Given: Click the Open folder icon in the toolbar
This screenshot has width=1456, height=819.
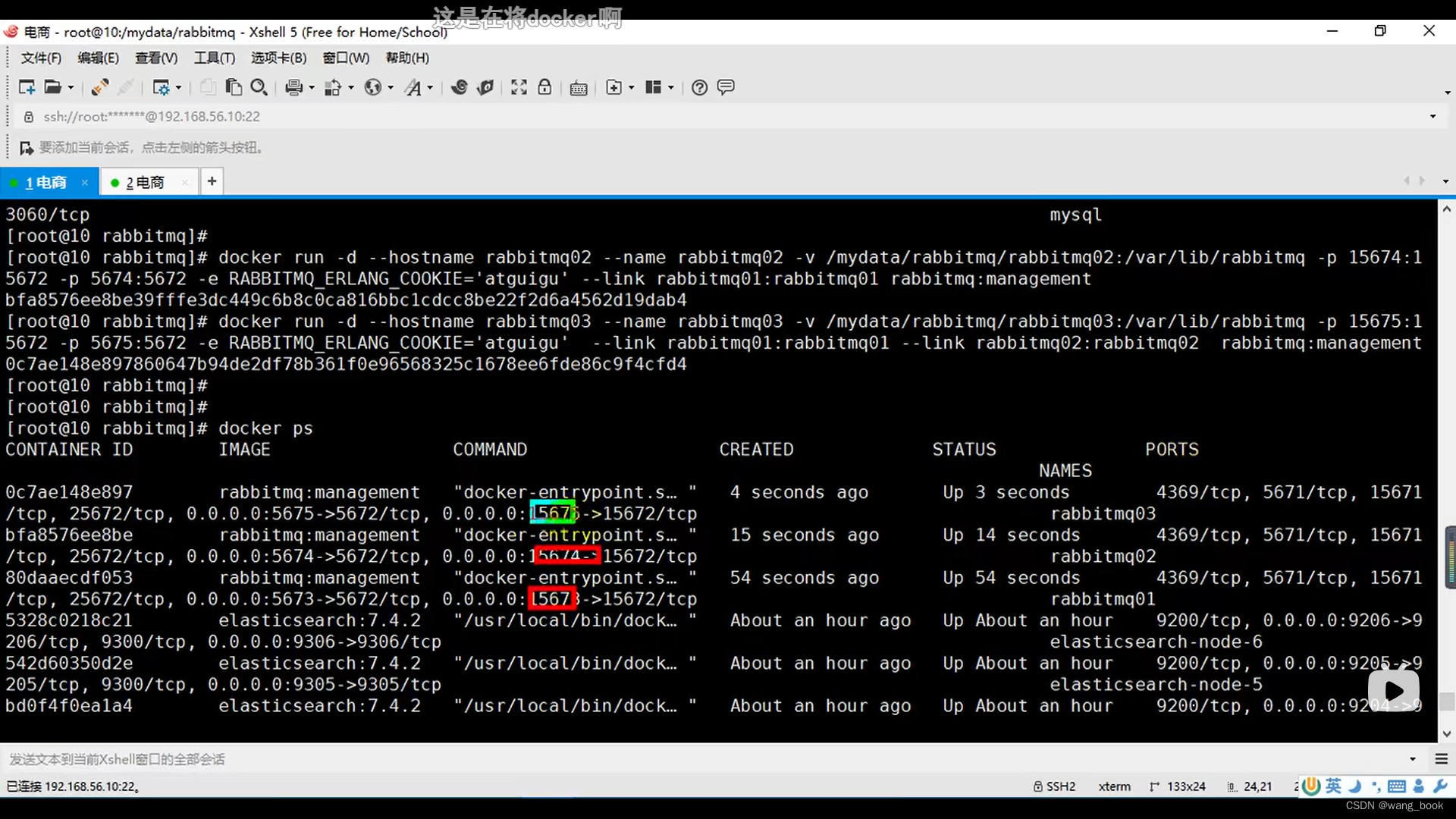Looking at the screenshot, I should click(52, 87).
